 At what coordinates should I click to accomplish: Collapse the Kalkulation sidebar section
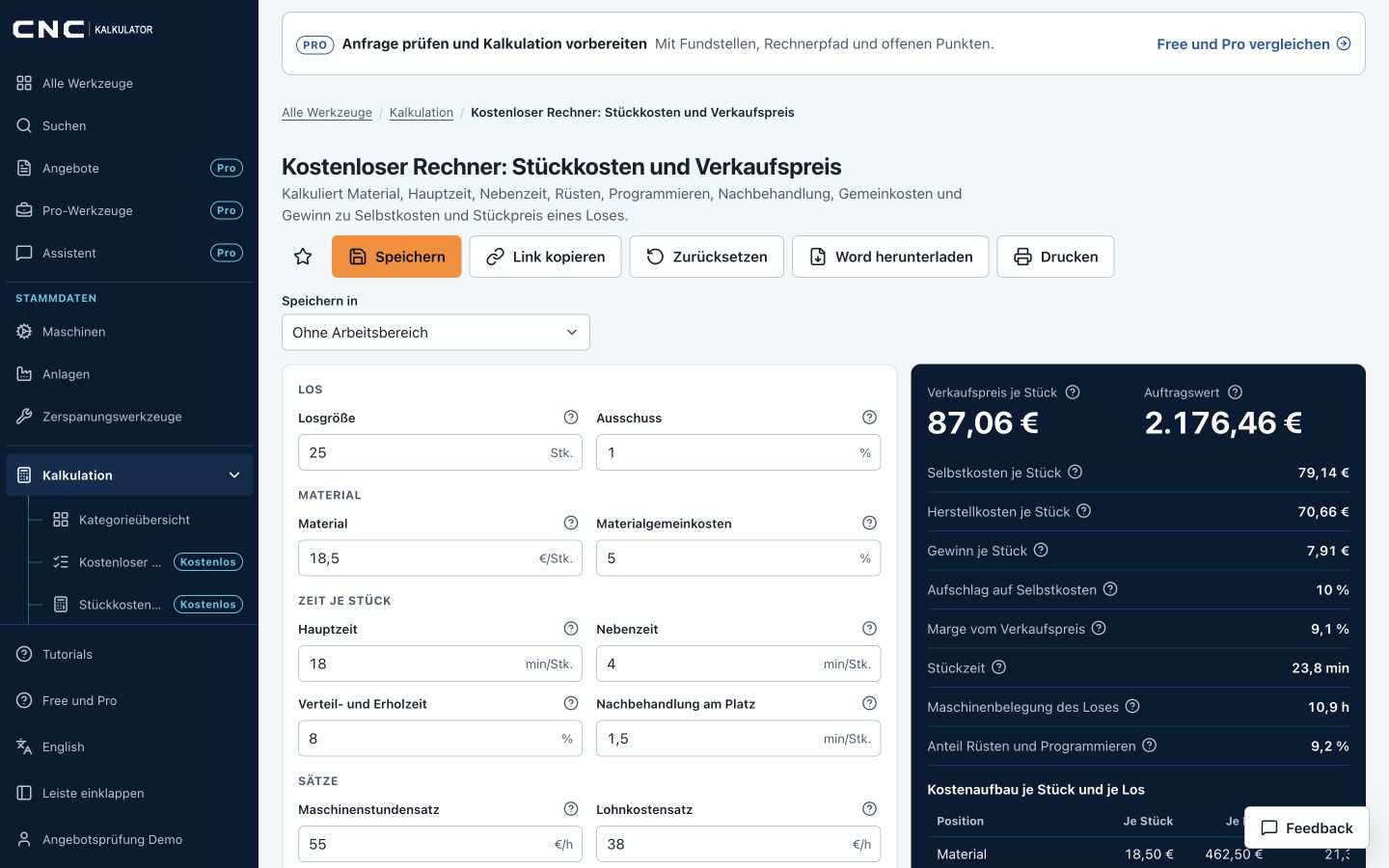129,475
